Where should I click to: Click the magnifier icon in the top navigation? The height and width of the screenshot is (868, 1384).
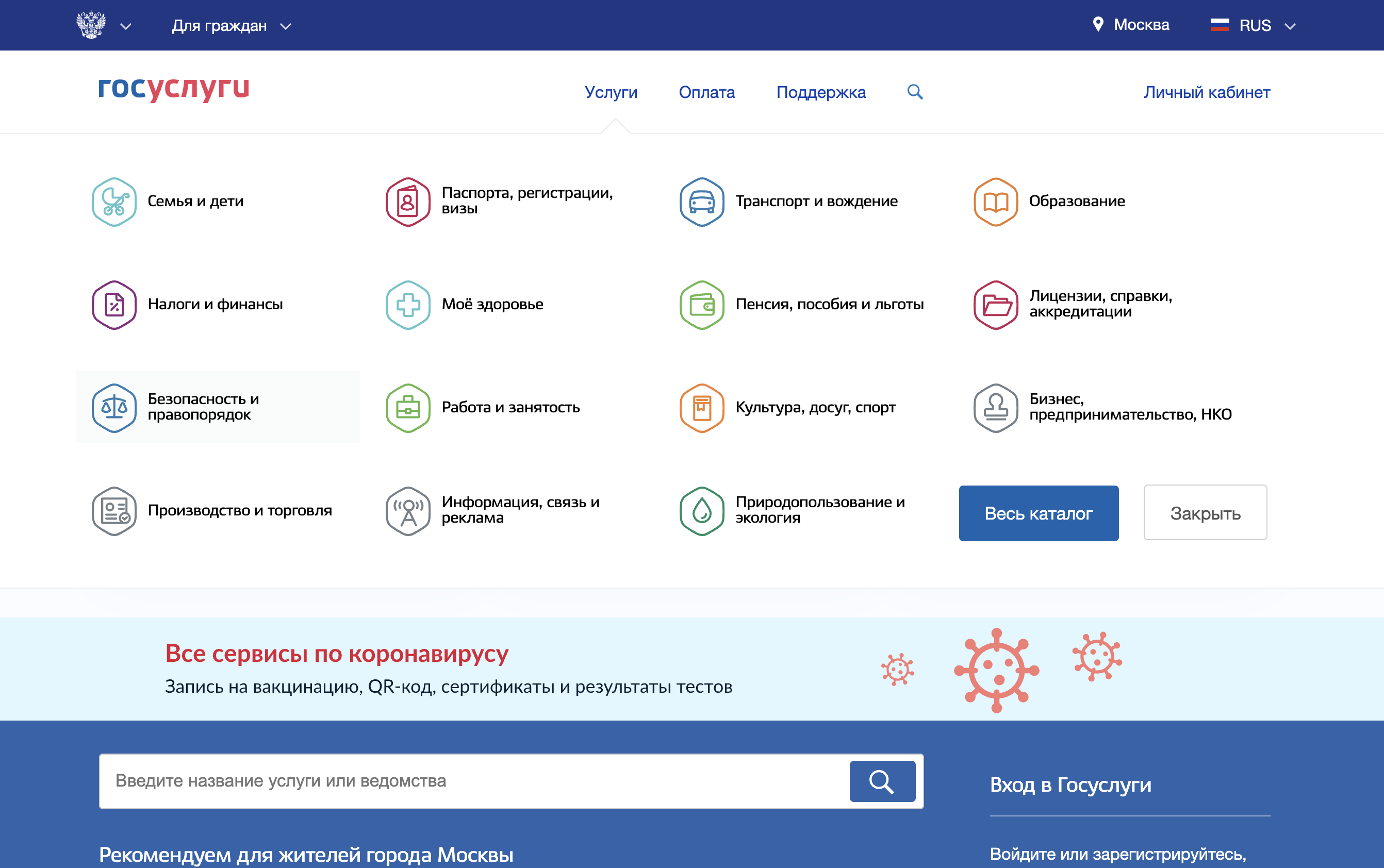pyautogui.click(x=914, y=92)
